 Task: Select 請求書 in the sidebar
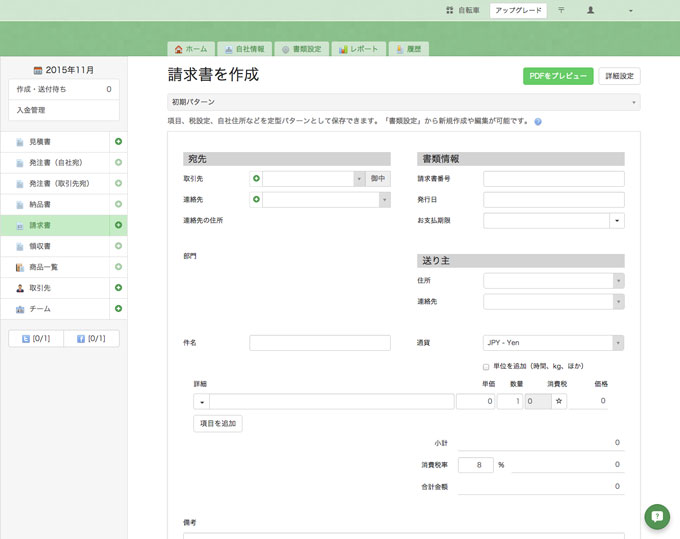(x=55, y=225)
